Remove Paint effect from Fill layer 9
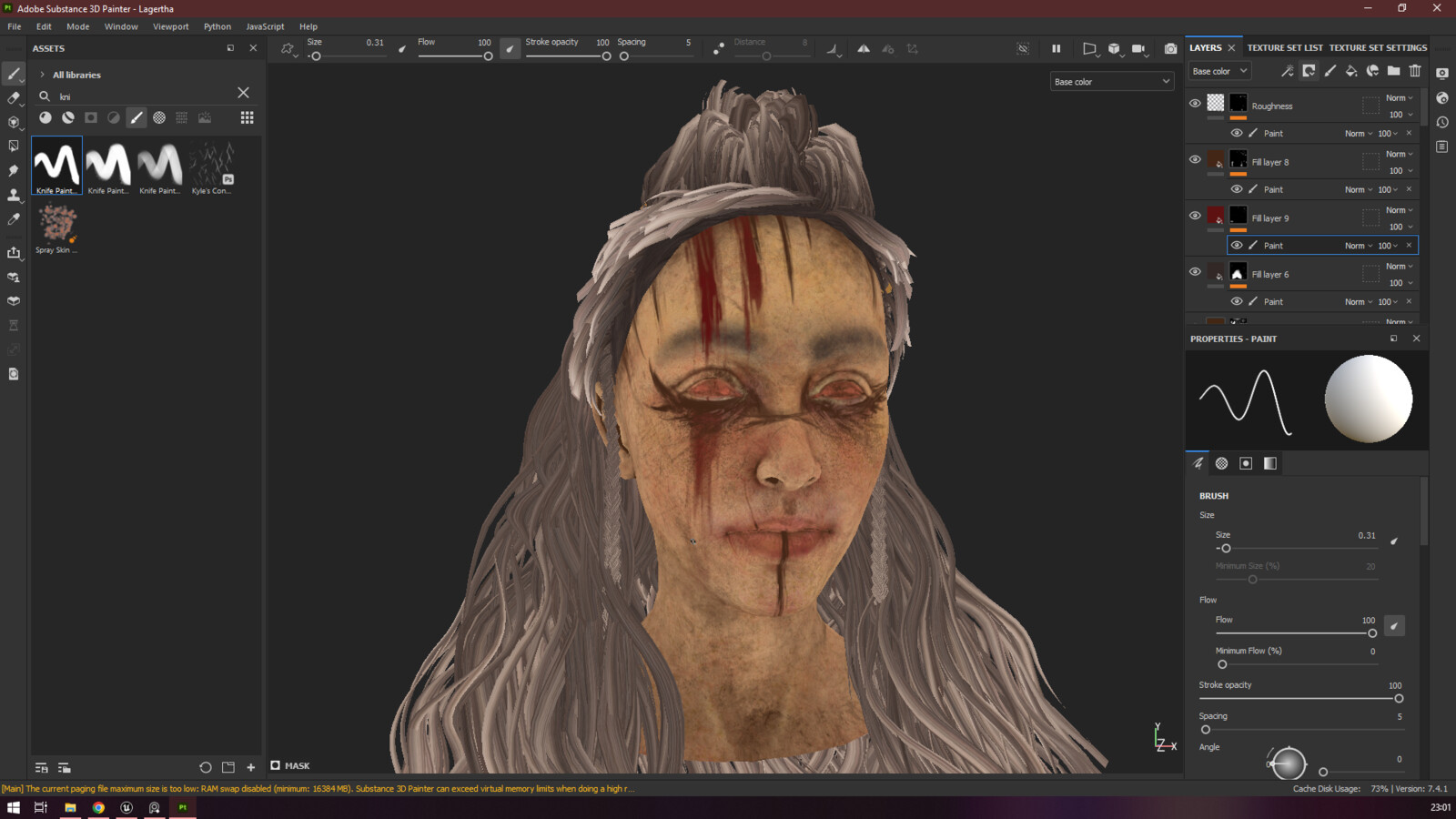Image resolution: width=1456 pixels, height=819 pixels. (x=1409, y=245)
